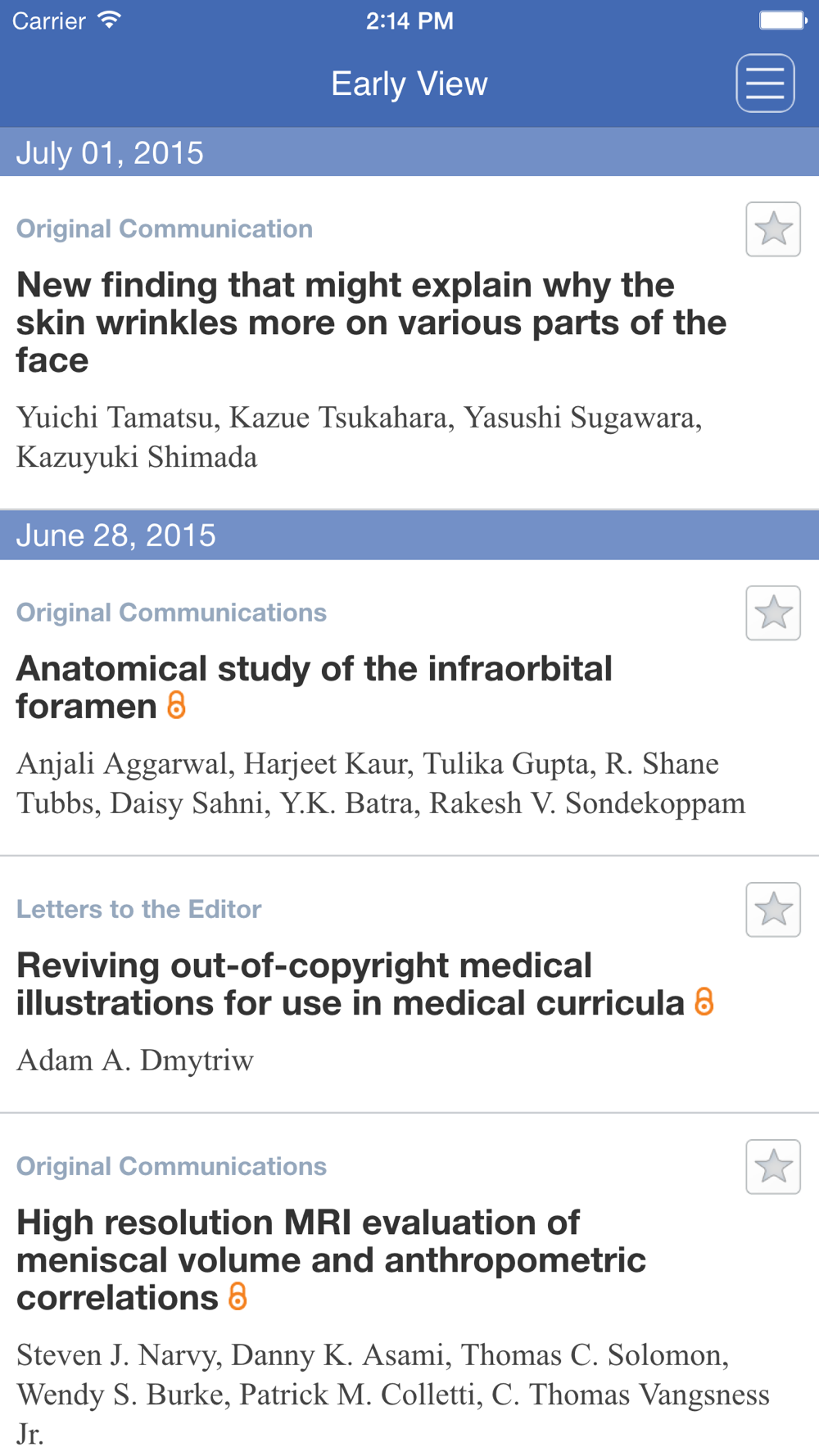819x1456 pixels.
Task: Tap open-access lock after medical curricula
Action: (704, 1002)
